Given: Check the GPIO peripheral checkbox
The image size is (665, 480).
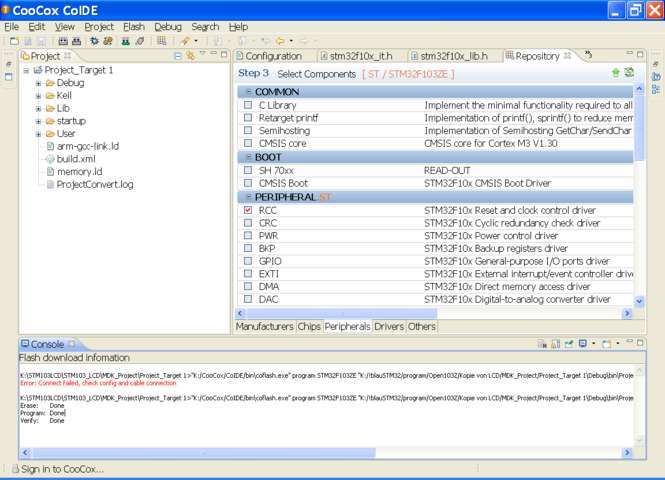Looking at the screenshot, I should coord(248,261).
